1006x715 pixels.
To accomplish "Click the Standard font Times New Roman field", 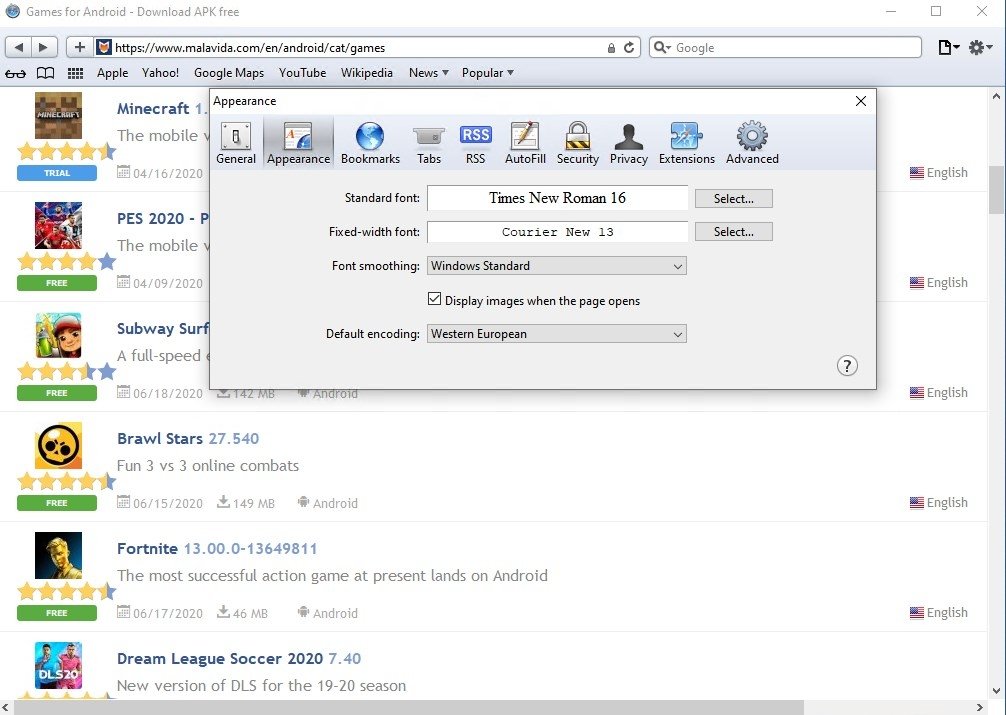I will point(558,198).
